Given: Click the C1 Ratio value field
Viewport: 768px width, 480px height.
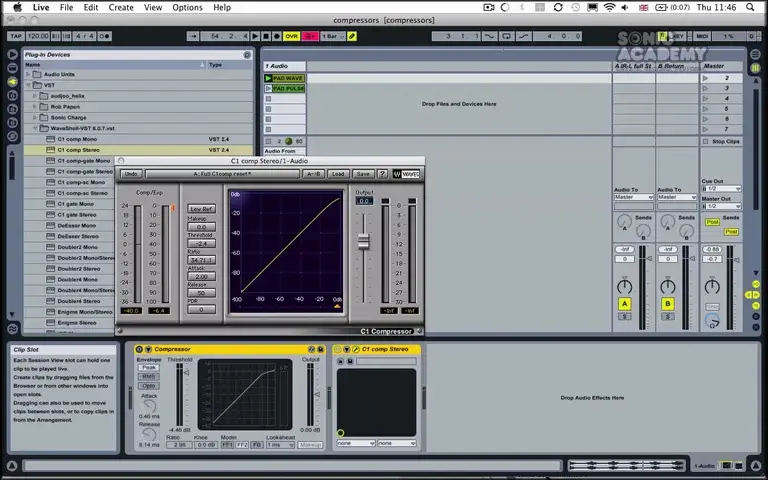Looking at the screenshot, I should (201, 260).
